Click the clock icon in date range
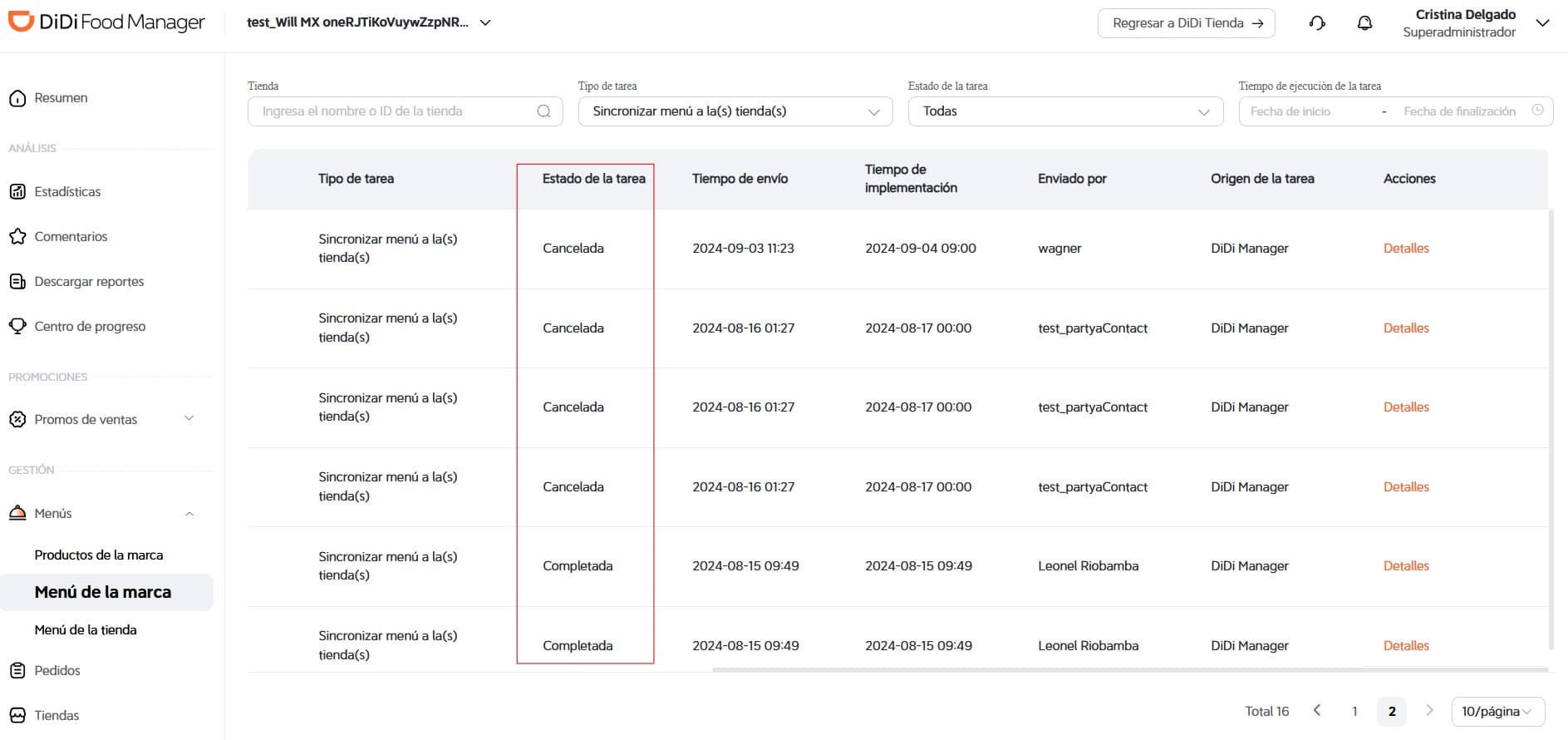1568x740 pixels. click(1537, 110)
